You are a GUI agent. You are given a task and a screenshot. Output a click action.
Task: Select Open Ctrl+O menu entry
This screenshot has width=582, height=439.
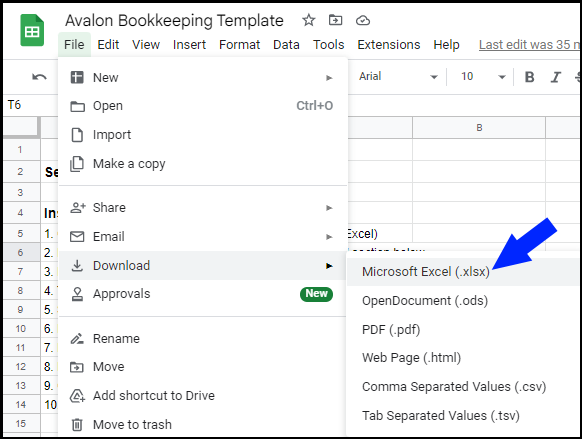[x=203, y=106]
